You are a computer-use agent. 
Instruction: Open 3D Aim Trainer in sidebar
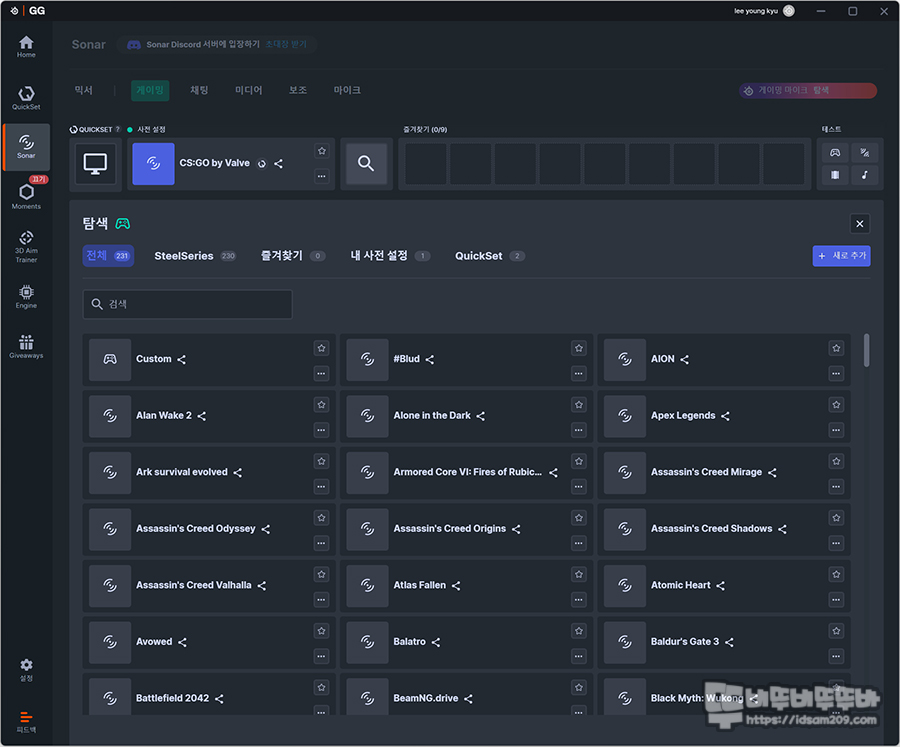click(26, 247)
